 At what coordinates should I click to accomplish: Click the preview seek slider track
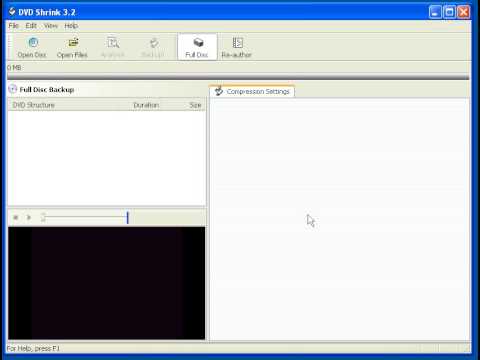click(x=85, y=218)
